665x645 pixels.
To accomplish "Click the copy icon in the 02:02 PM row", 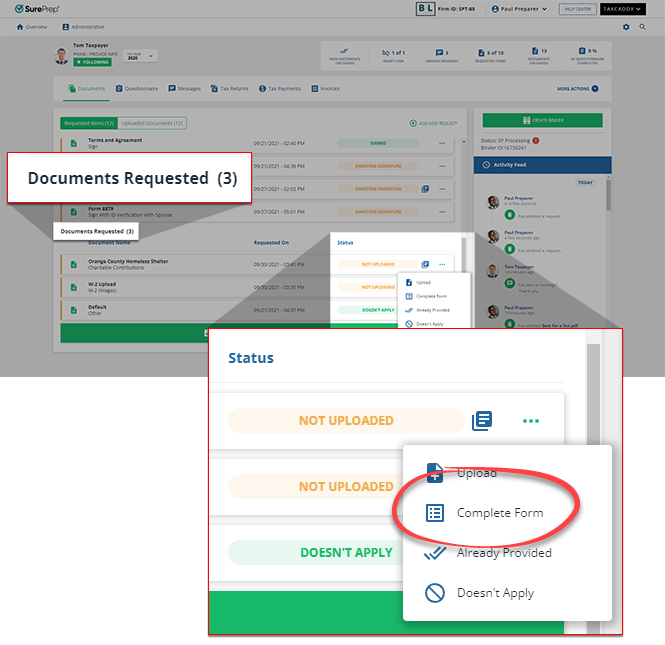I will pyautogui.click(x=425, y=189).
